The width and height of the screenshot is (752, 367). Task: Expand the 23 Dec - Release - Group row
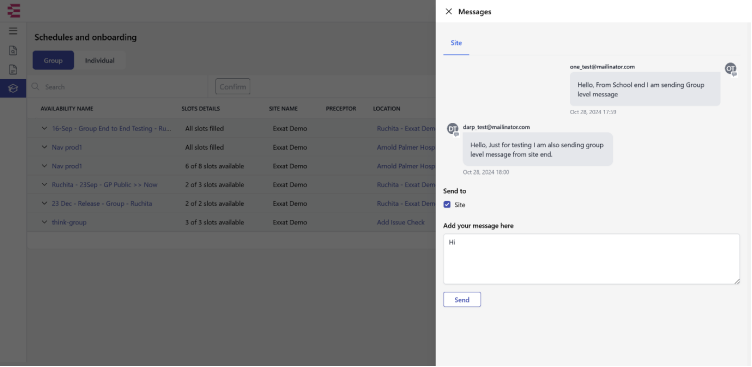point(45,203)
